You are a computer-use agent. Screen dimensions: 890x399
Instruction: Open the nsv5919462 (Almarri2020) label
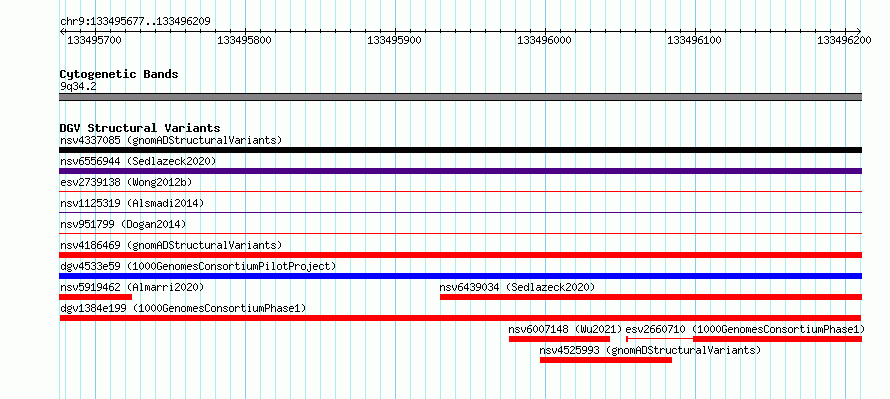coord(132,287)
